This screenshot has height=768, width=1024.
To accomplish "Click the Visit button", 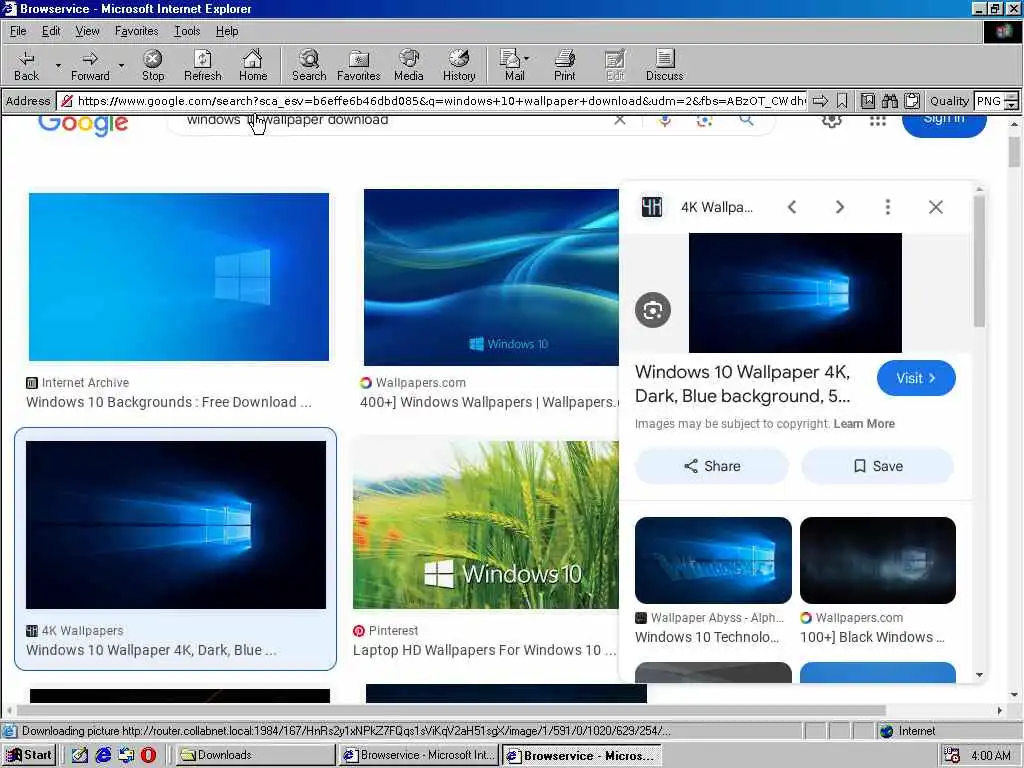I will [916, 378].
